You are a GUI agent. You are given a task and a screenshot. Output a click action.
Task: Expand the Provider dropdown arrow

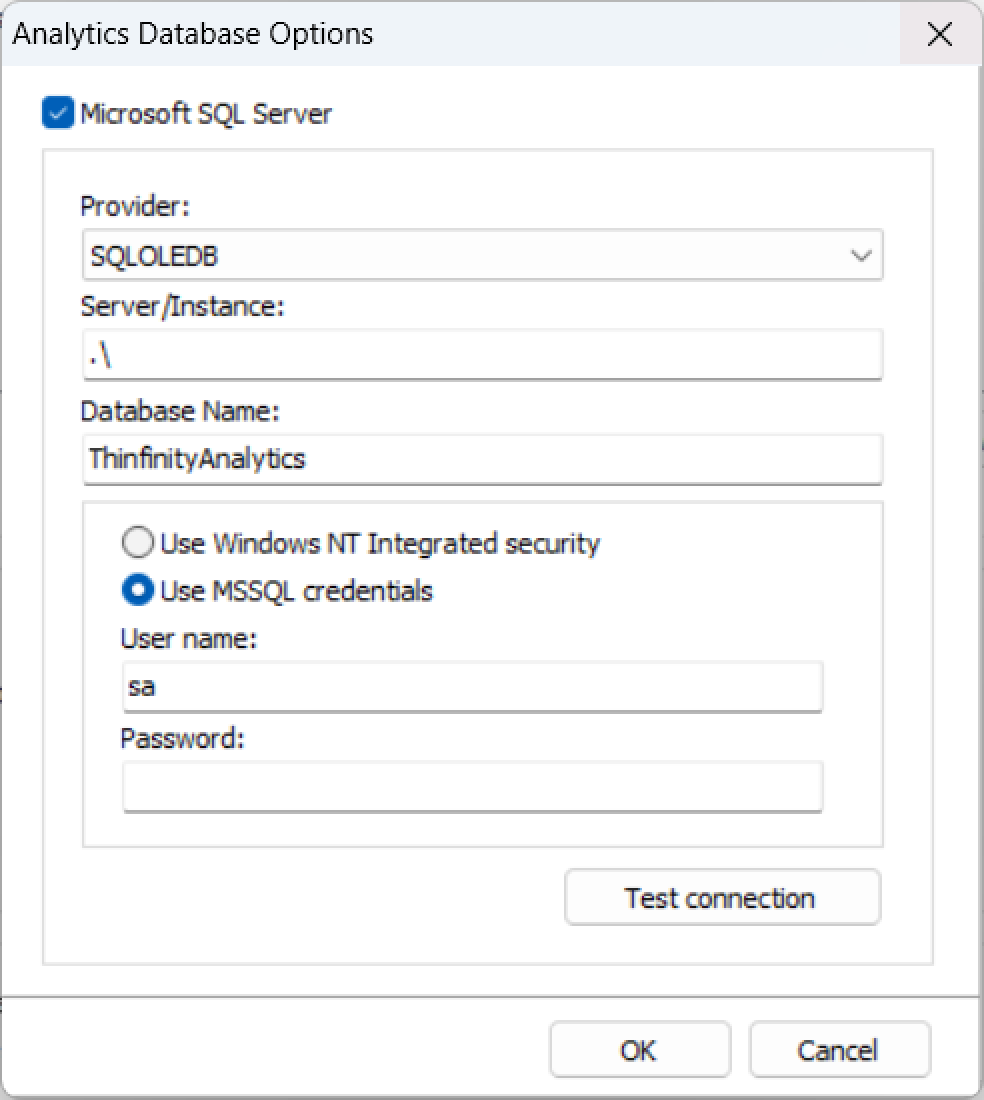tap(860, 256)
